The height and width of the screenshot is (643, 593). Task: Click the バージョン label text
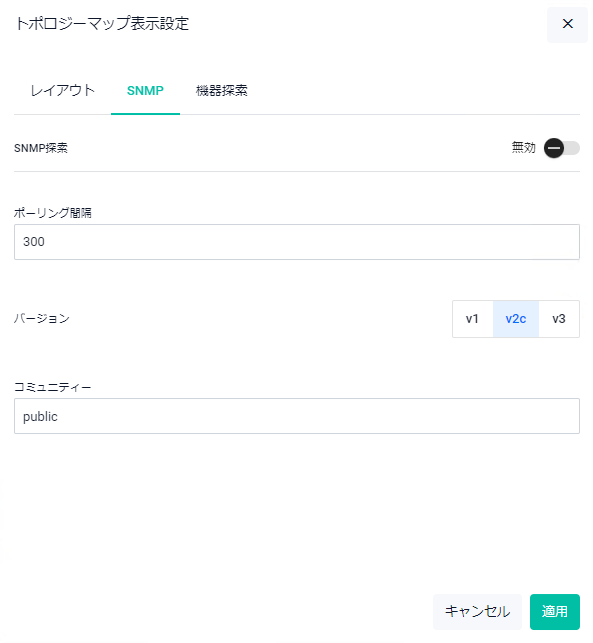(42, 319)
